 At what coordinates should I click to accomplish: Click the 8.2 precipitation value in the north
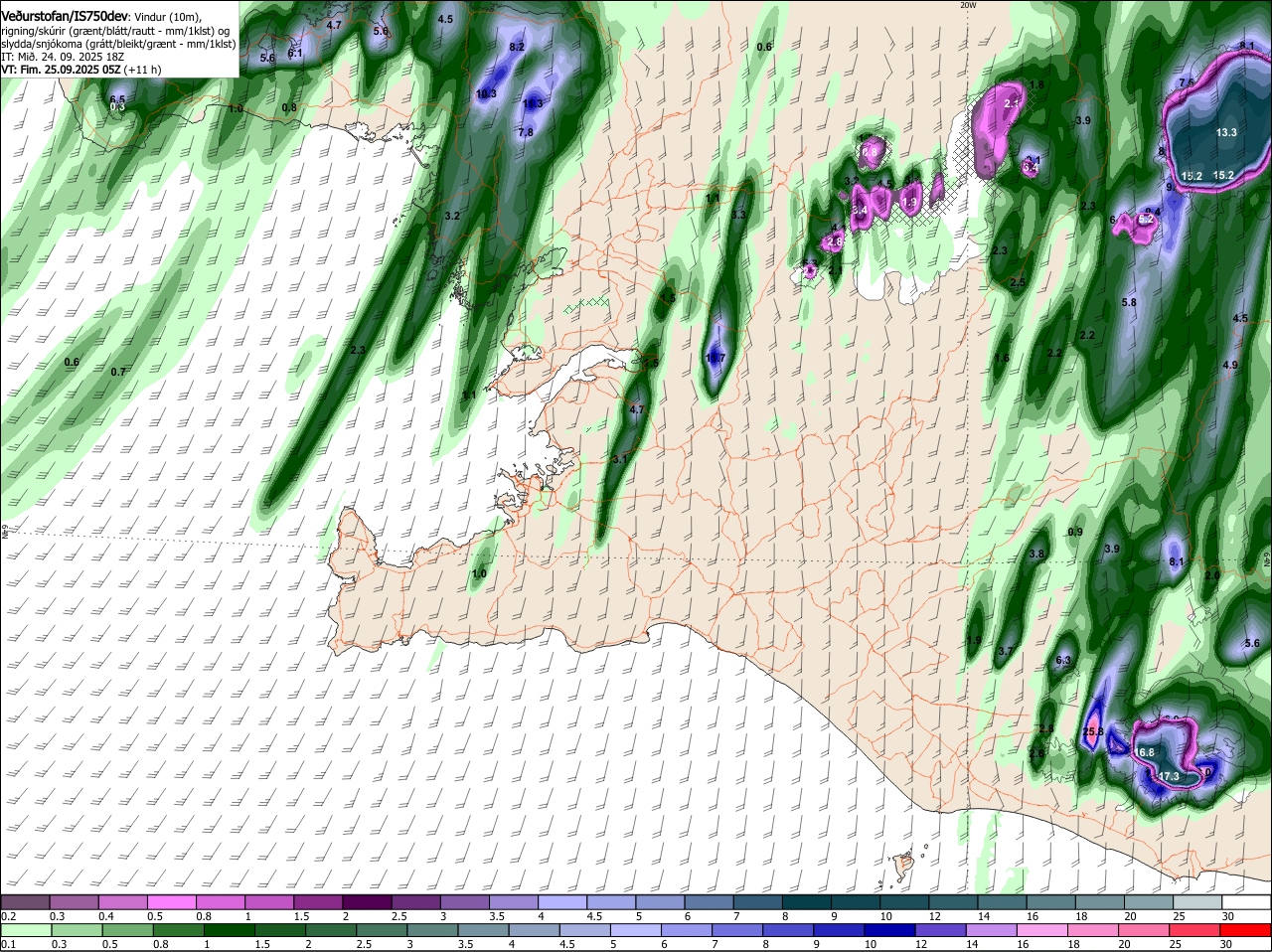coord(517,47)
